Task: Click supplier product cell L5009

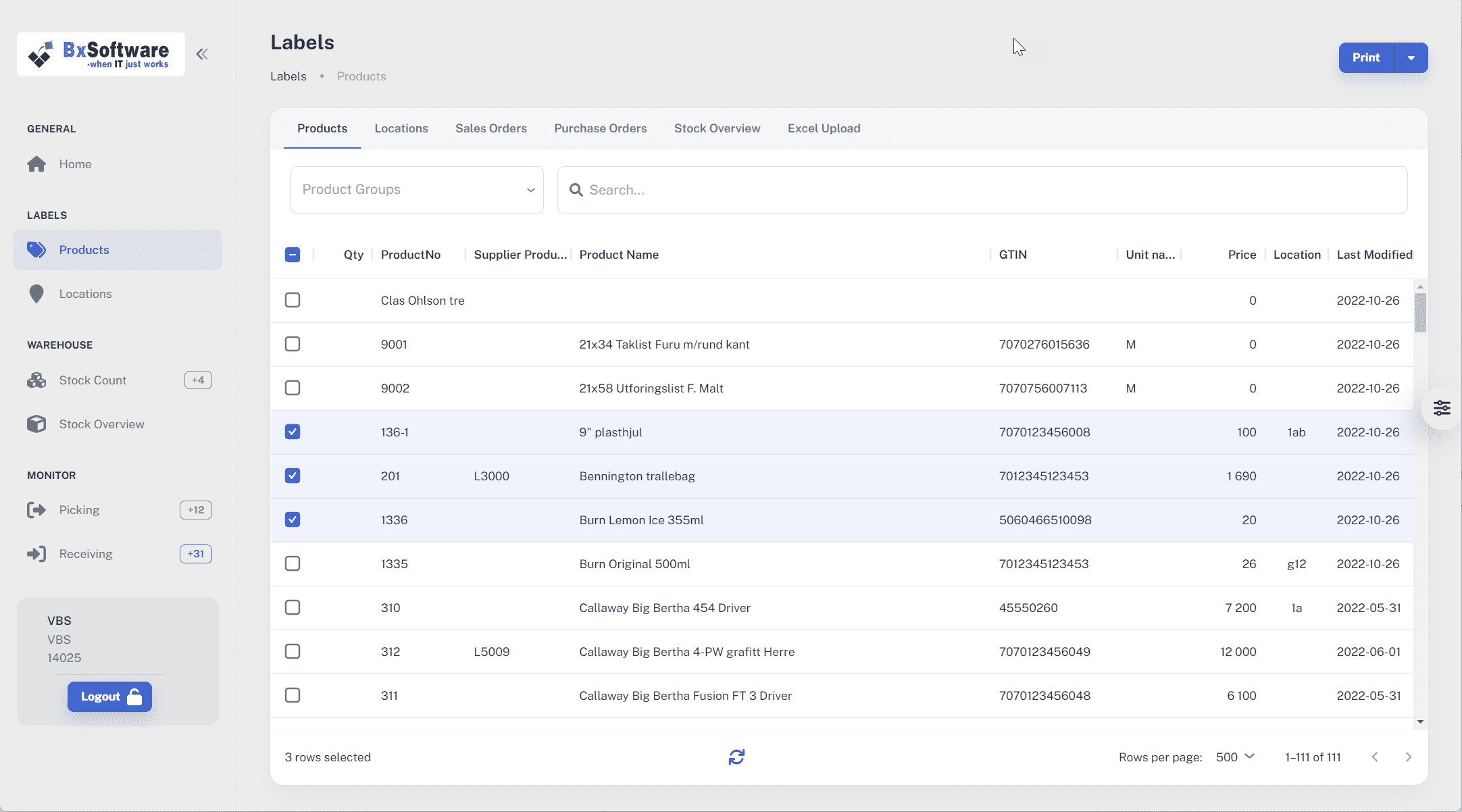Action: (491, 652)
